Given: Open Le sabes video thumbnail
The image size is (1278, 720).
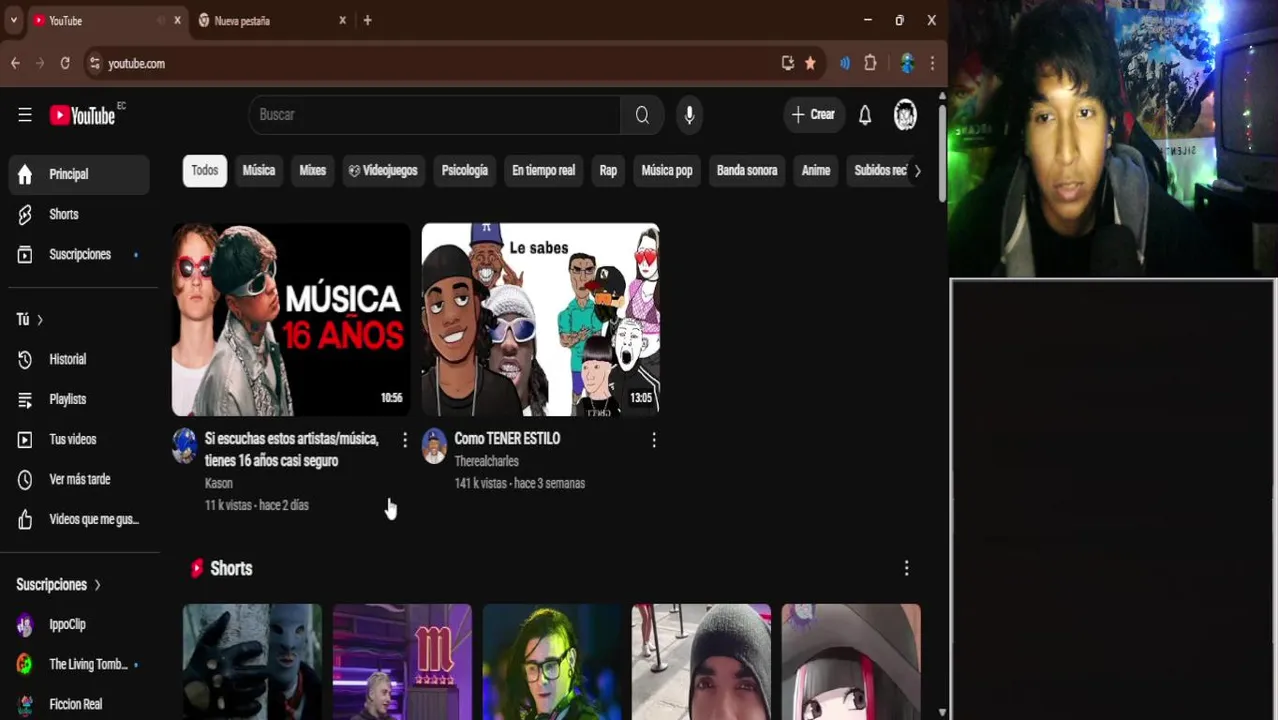Looking at the screenshot, I should click(541, 319).
